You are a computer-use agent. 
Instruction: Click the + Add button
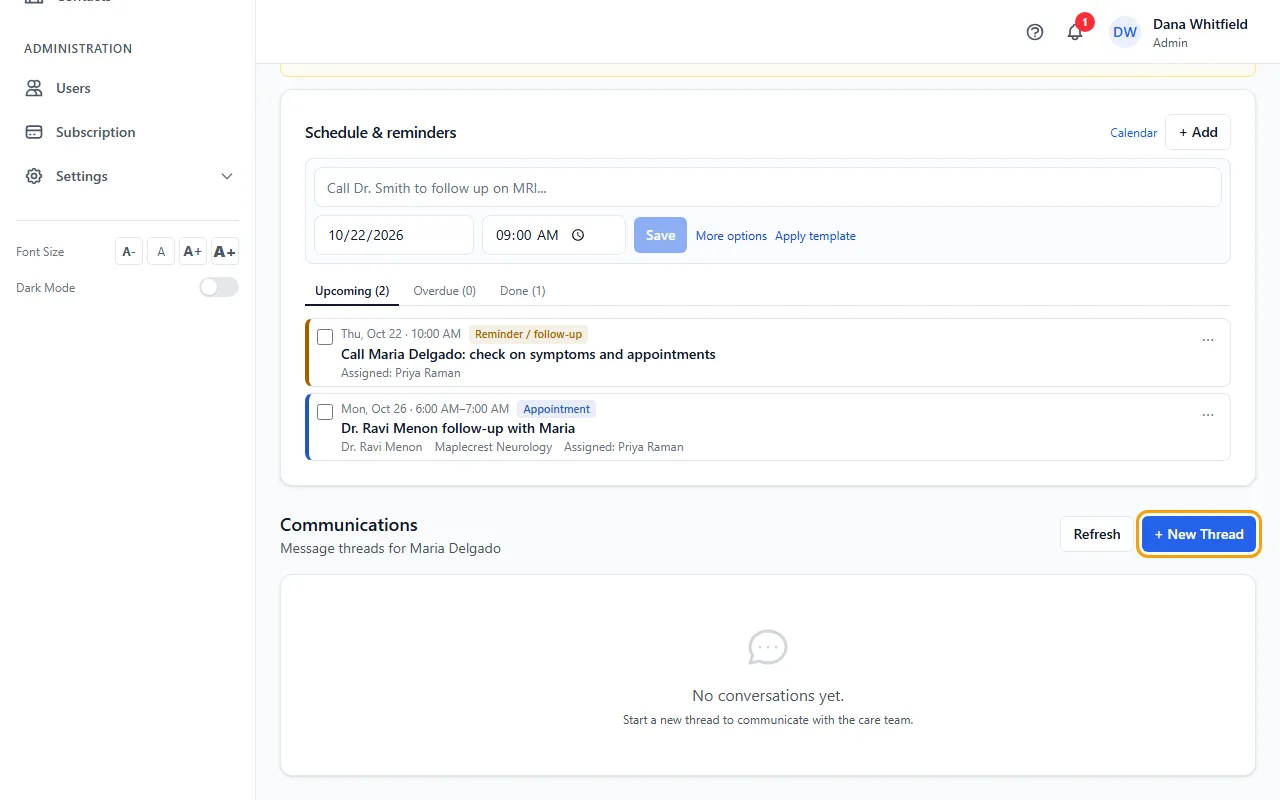[x=1198, y=132]
